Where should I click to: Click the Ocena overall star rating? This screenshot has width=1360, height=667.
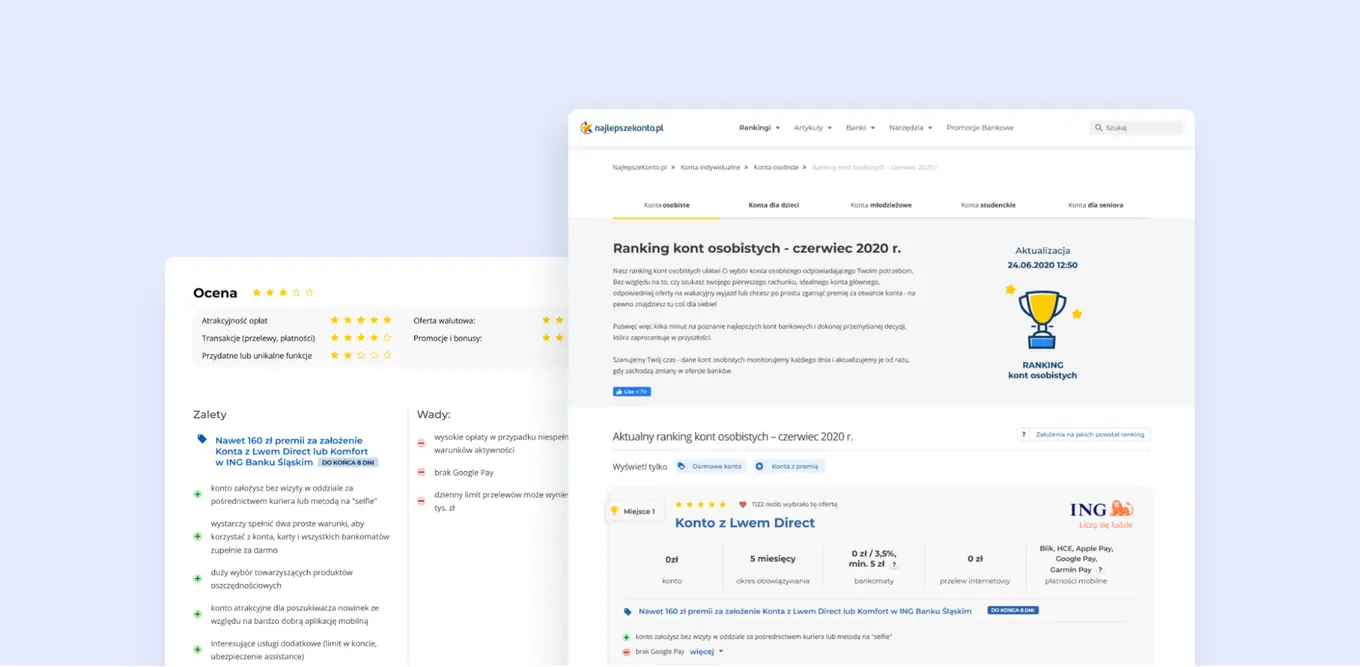tap(283, 292)
